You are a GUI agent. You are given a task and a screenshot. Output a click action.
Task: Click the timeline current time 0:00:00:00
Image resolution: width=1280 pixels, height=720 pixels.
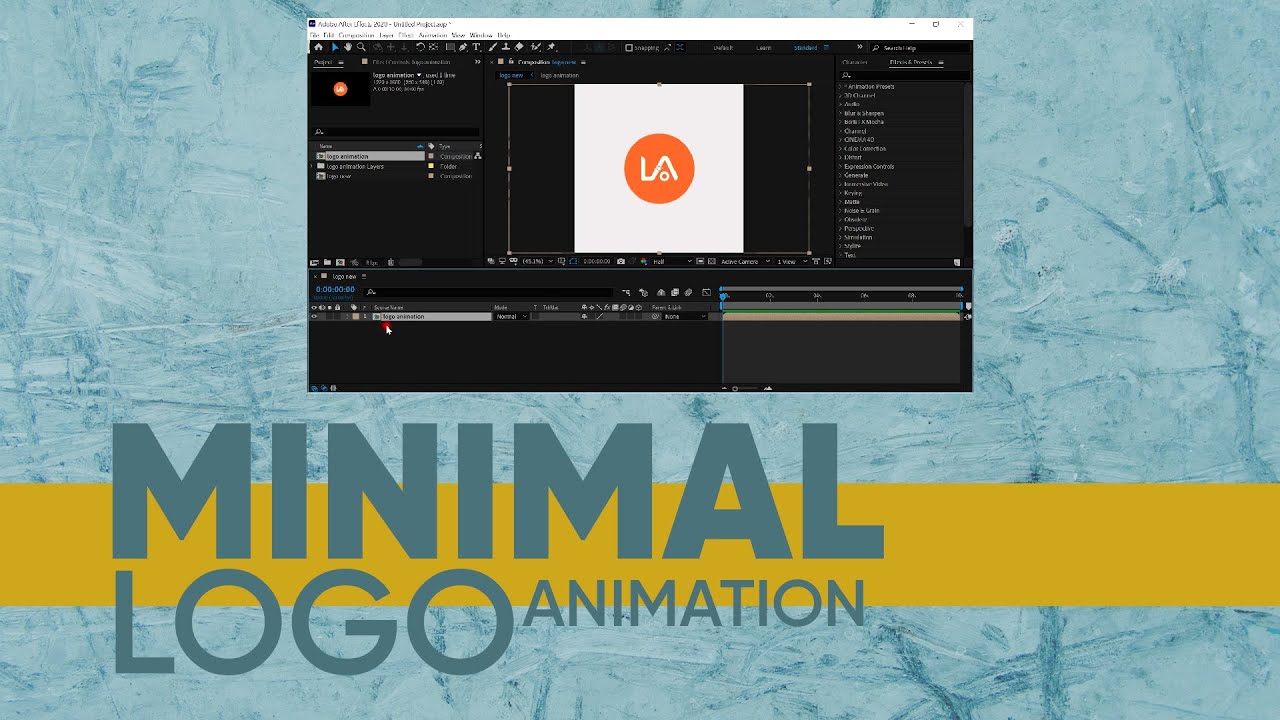click(x=335, y=290)
